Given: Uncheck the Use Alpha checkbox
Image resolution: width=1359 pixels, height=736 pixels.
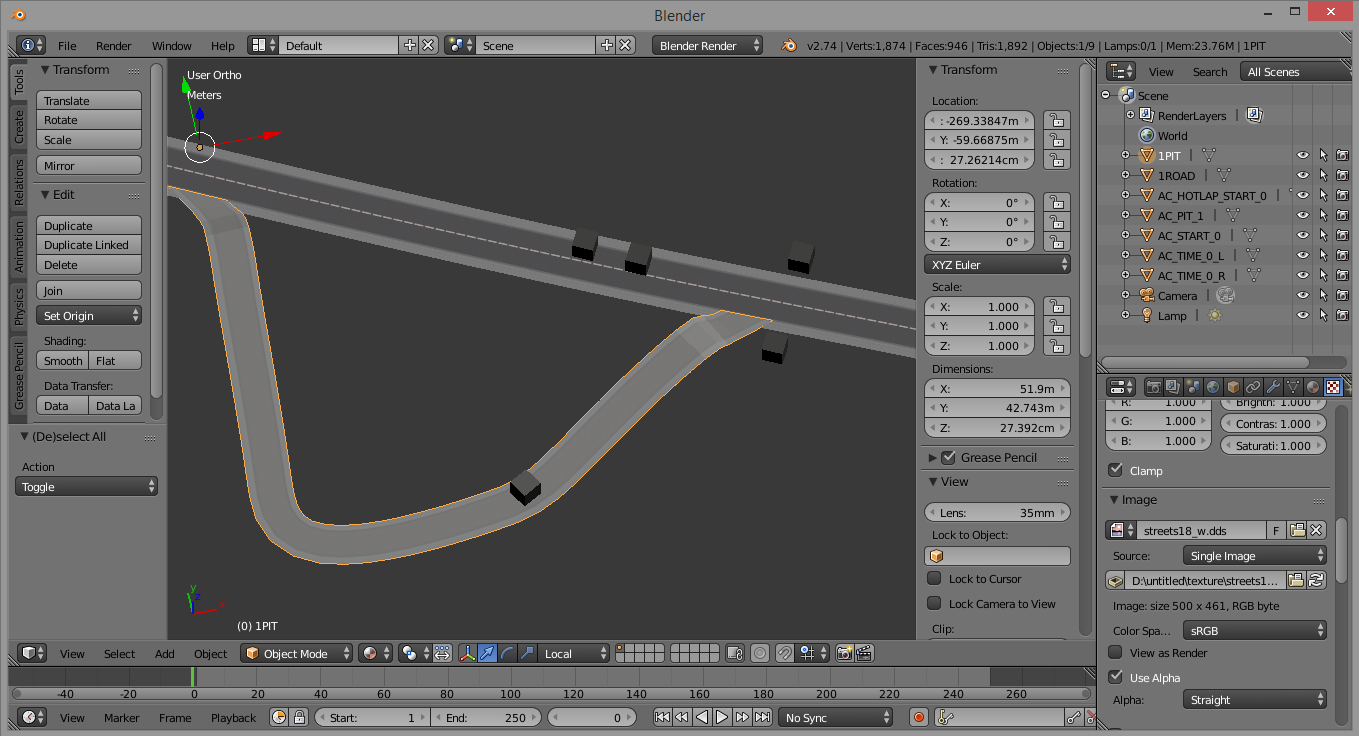Looking at the screenshot, I should point(1116,677).
